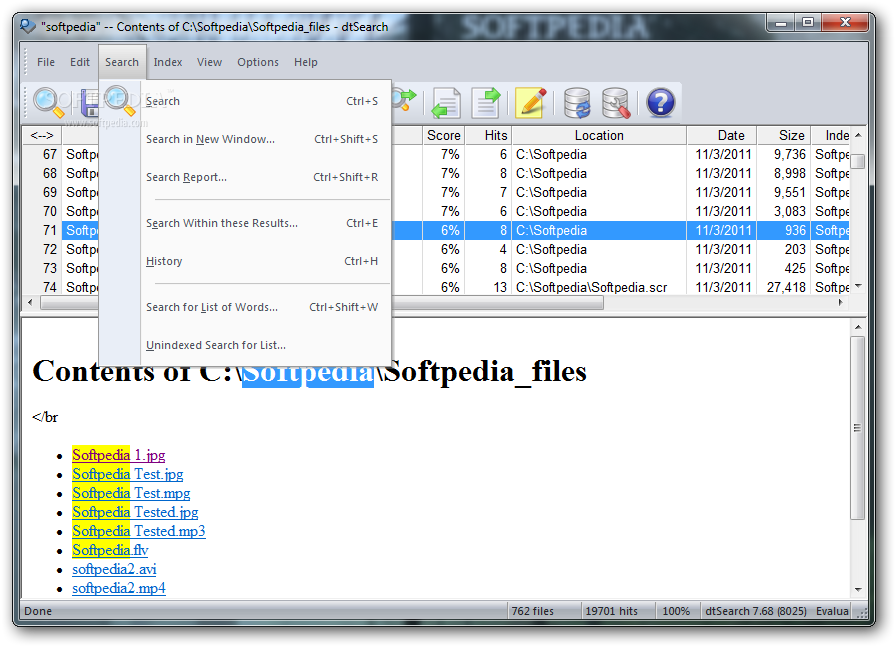Click the 19701 hits status entry
The width and height of the screenshot is (896, 647).
tap(611, 611)
